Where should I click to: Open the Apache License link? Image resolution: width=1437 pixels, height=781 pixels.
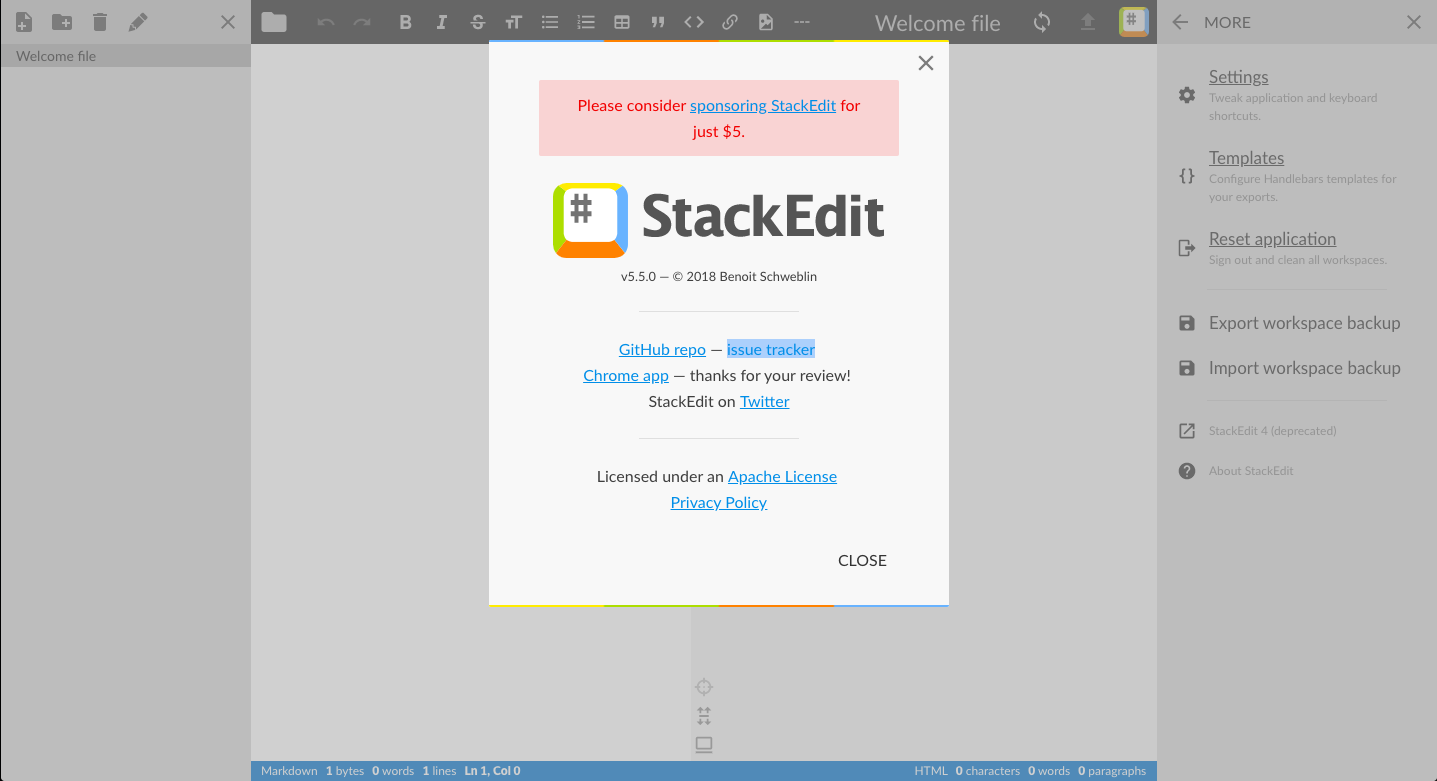(x=782, y=476)
